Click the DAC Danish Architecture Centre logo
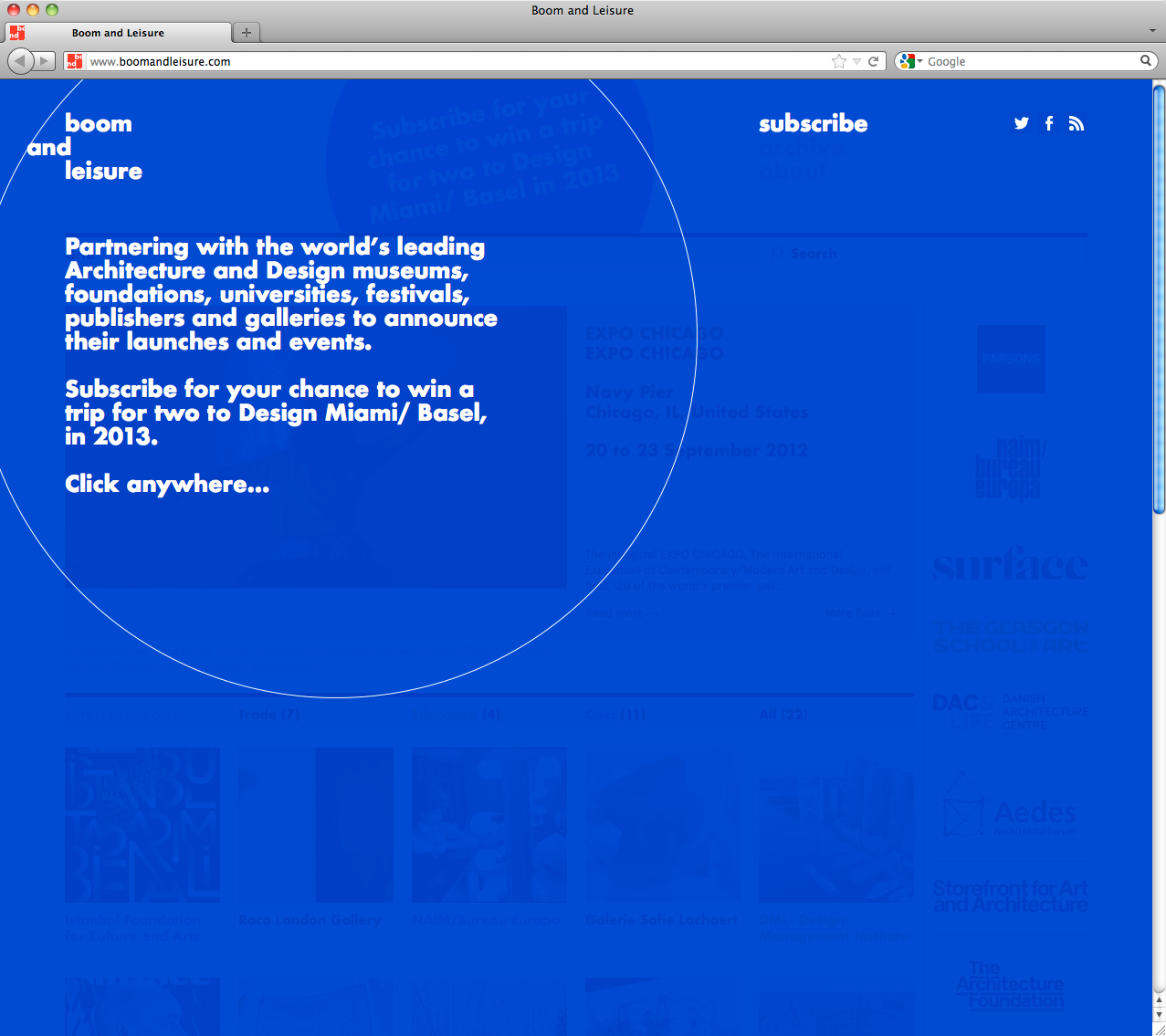Screen dimensions: 1166x1036 click(1011, 712)
